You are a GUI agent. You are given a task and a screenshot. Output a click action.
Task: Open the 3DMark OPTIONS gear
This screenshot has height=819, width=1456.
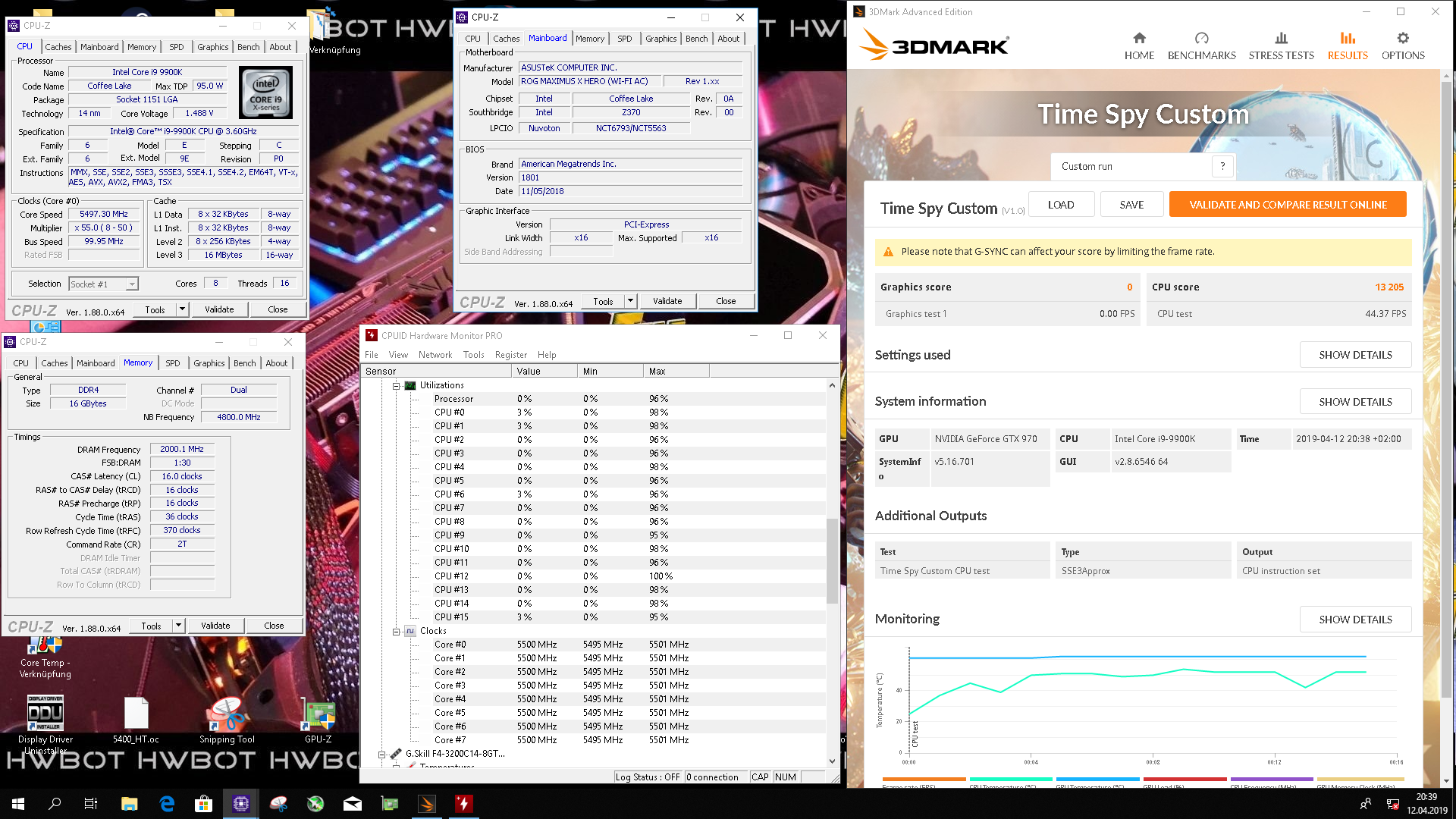tap(1403, 45)
